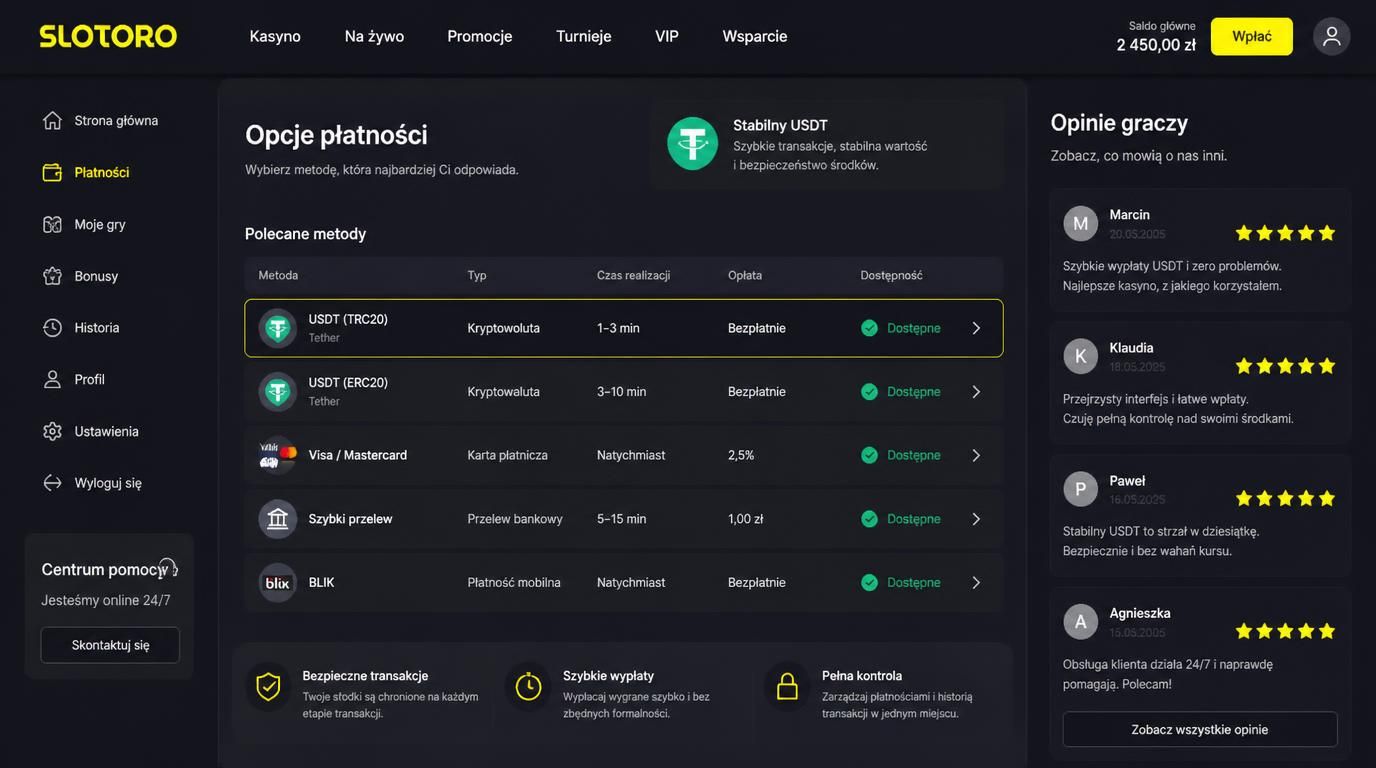
Task: Click the Szybki przelew bank icon
Action: [278, 519]
